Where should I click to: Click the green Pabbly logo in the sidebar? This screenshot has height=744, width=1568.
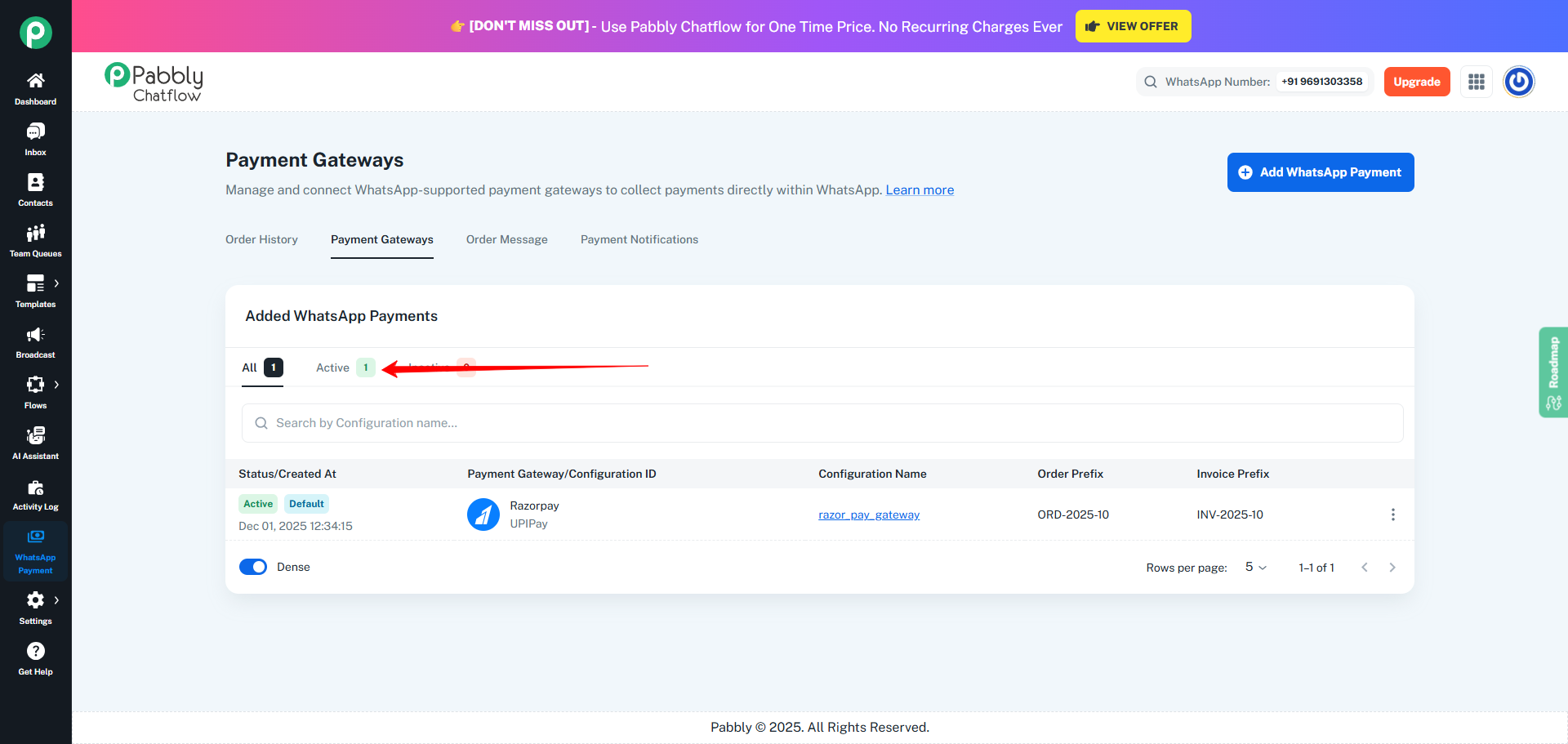point(36,33)
